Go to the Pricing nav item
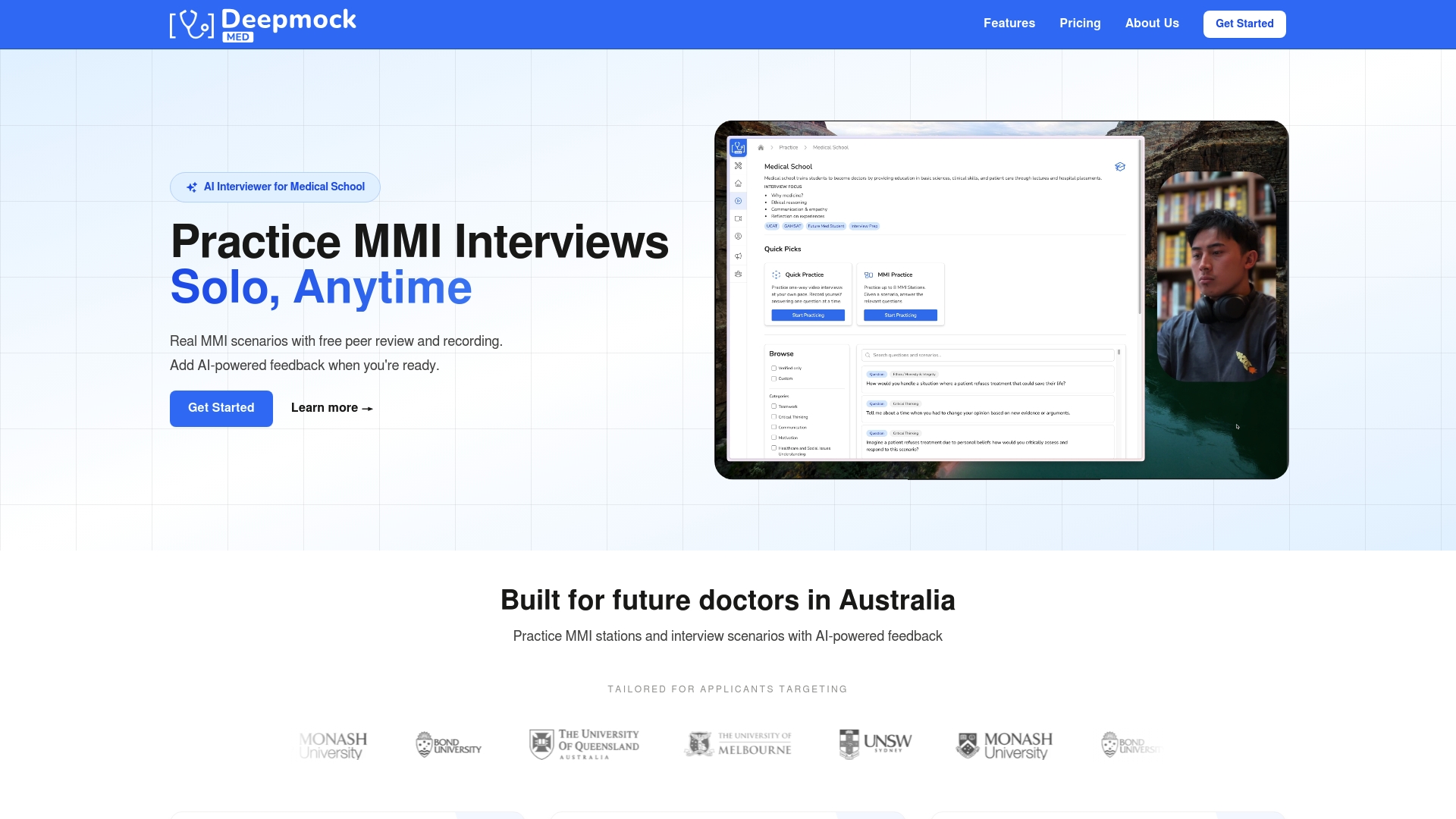 click(1080, 24)
